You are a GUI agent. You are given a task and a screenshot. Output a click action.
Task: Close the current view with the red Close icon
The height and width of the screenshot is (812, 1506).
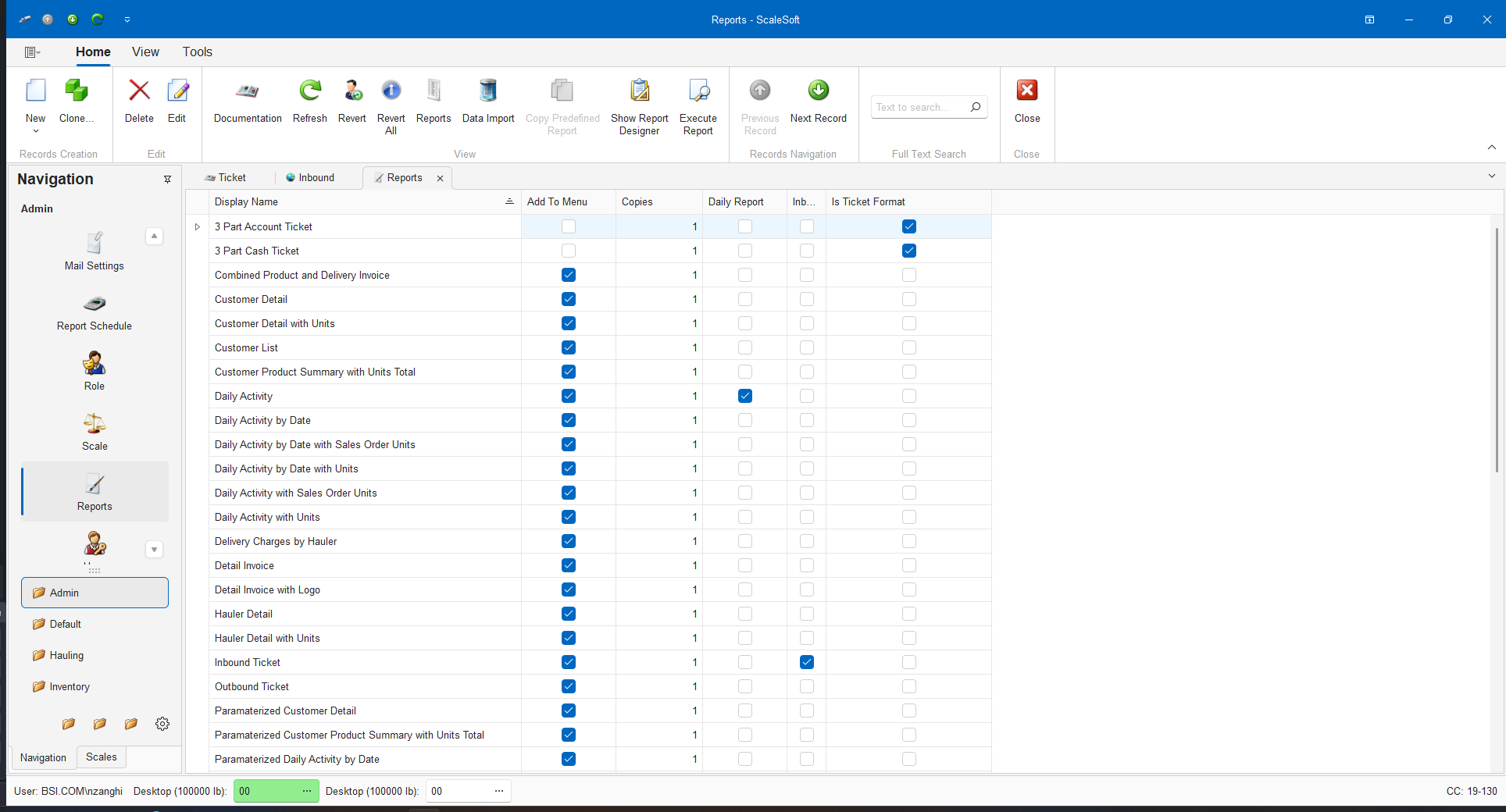coord(1027,91)
